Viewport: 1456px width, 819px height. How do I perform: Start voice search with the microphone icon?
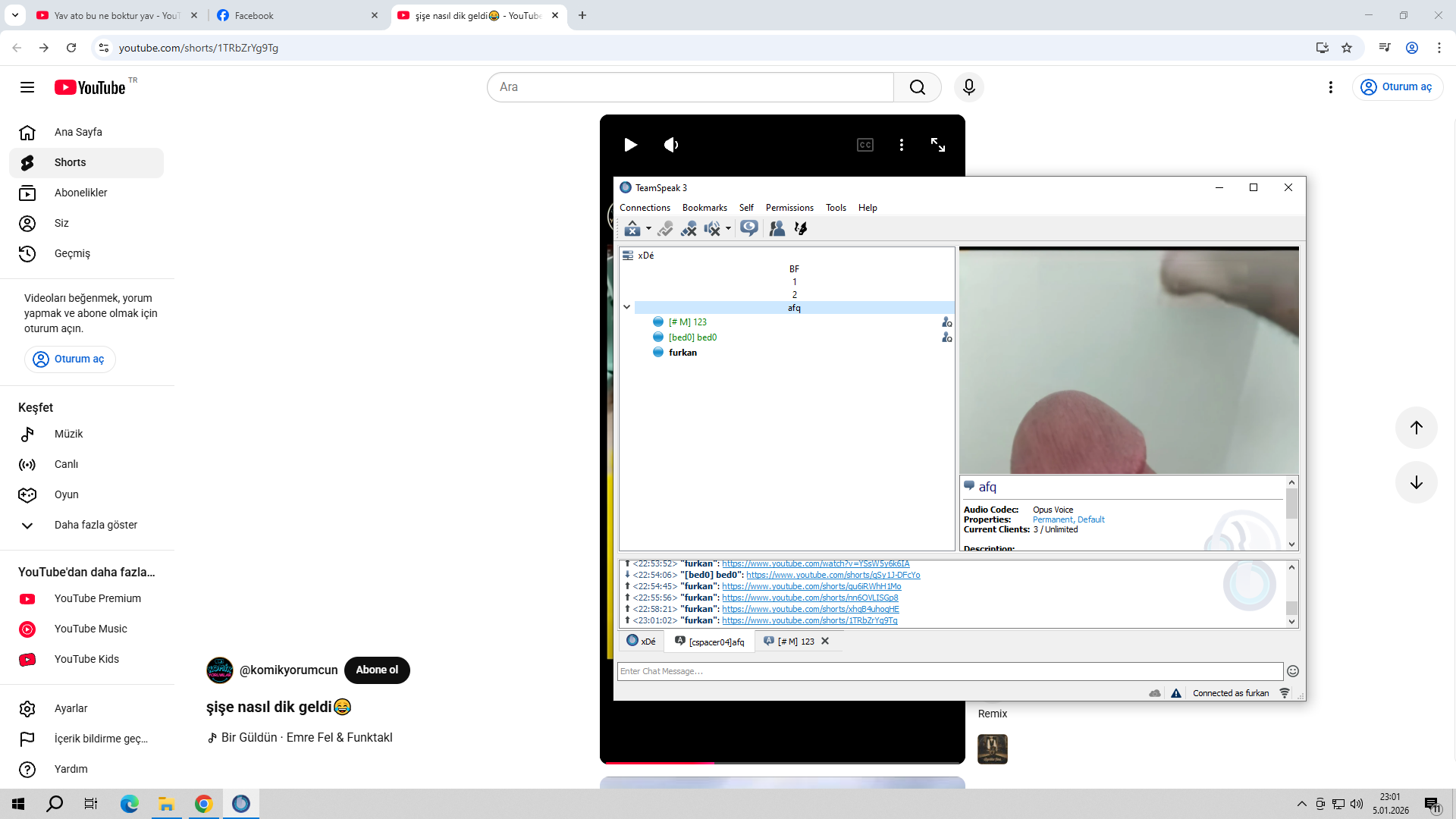[968, 87]
